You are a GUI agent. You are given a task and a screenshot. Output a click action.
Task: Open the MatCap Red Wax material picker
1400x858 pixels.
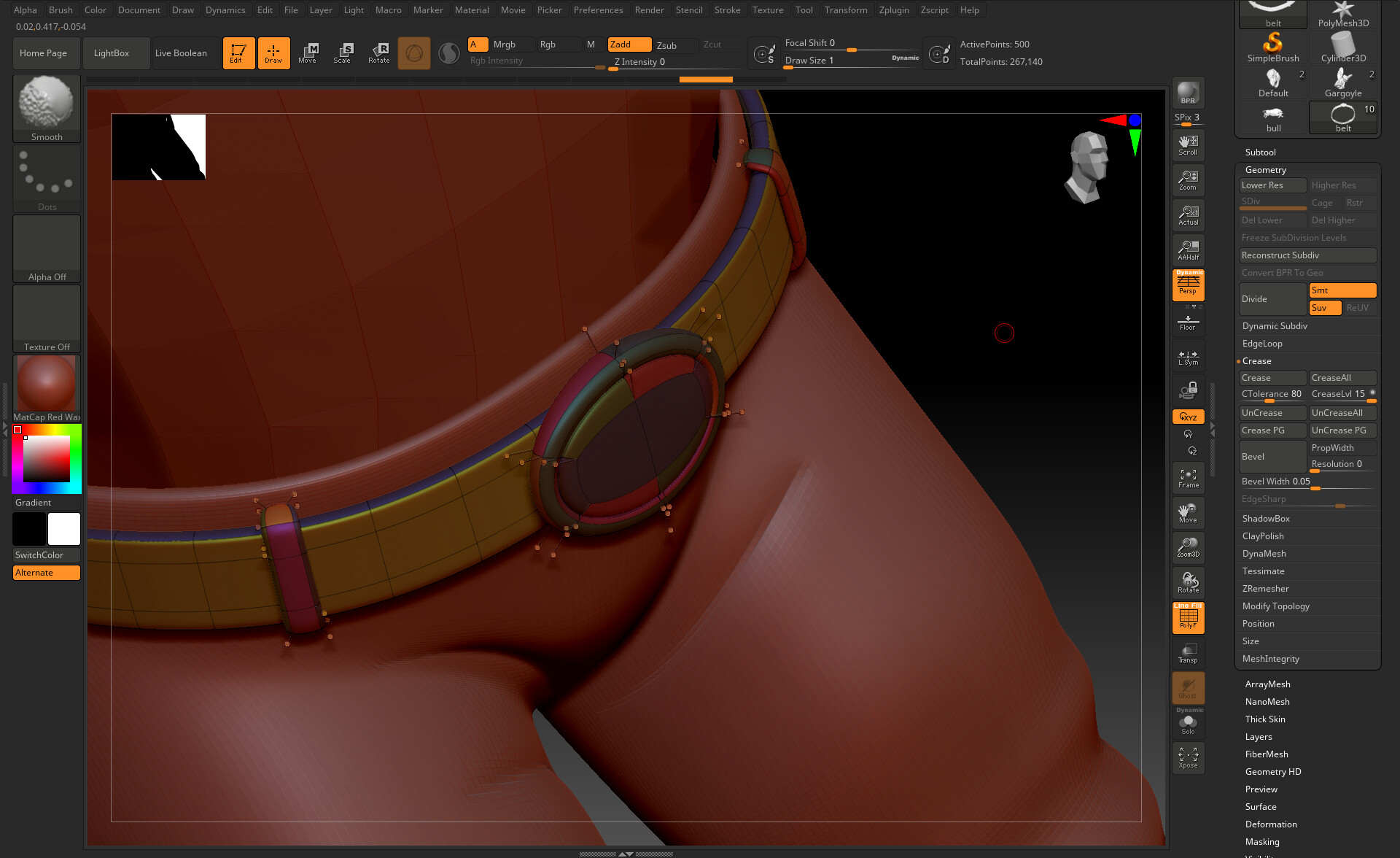pyautogui.click(x=47, y=389)
